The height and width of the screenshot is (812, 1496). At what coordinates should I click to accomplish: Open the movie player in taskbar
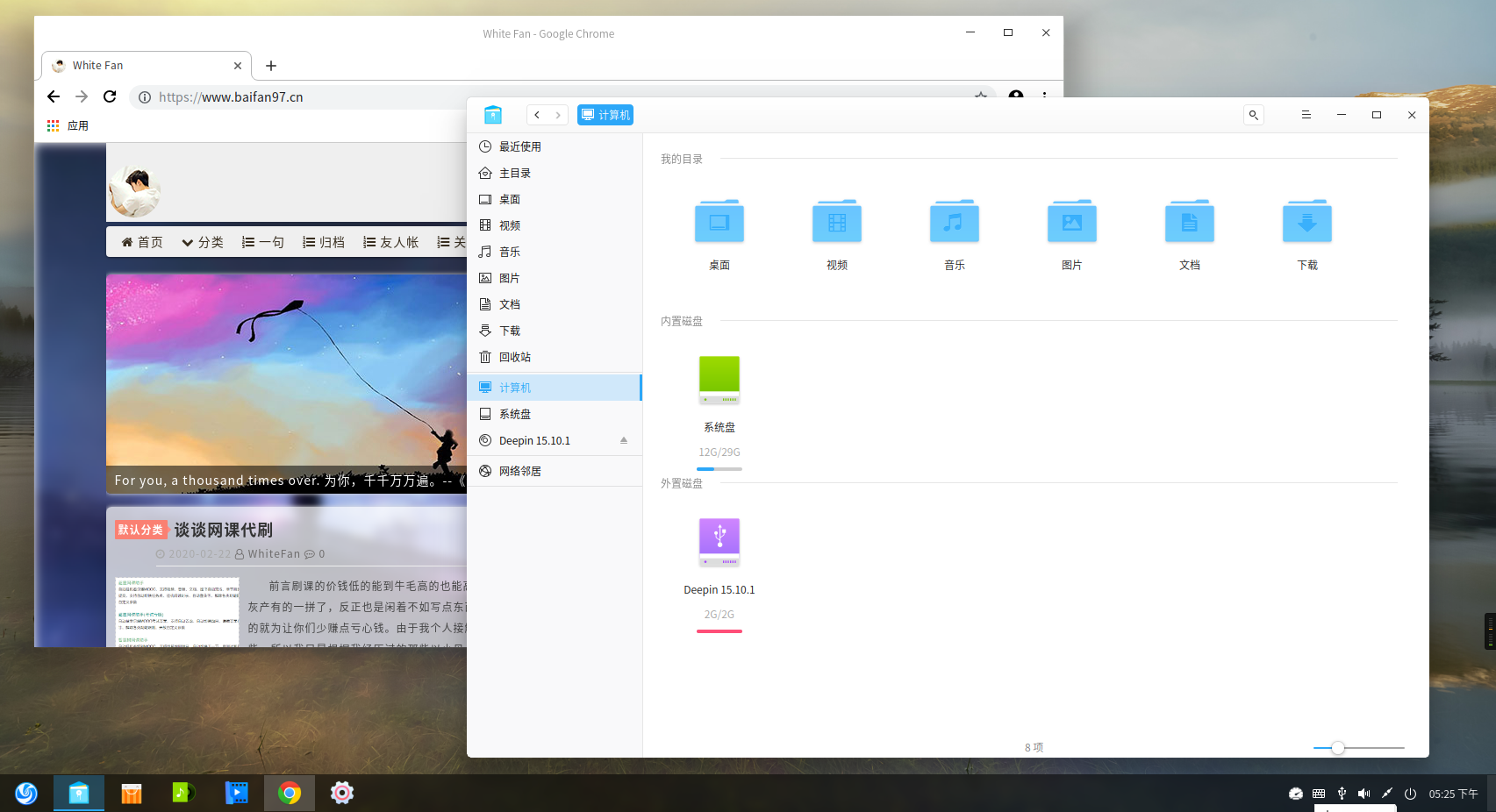[237, 793]
